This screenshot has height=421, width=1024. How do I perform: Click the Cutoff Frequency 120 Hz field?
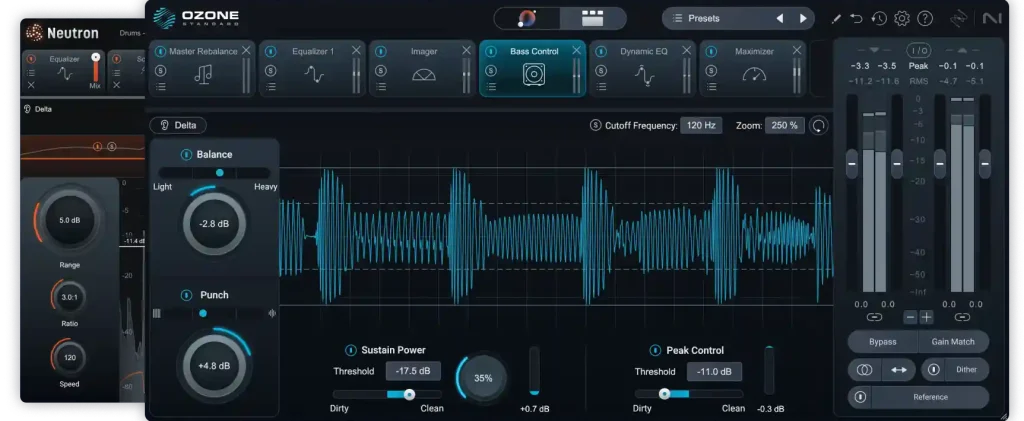tap(701, 125)
